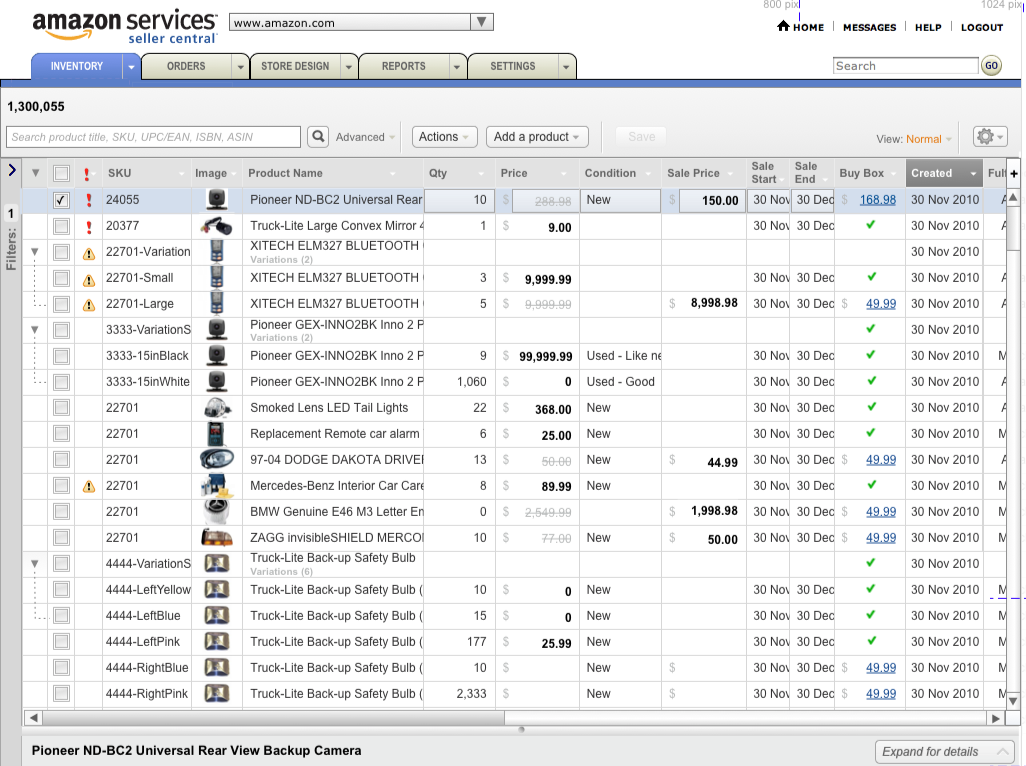This screenshot has width=1026, height=766.
Task: Click the top-right Search field
Action: (906, 65)
